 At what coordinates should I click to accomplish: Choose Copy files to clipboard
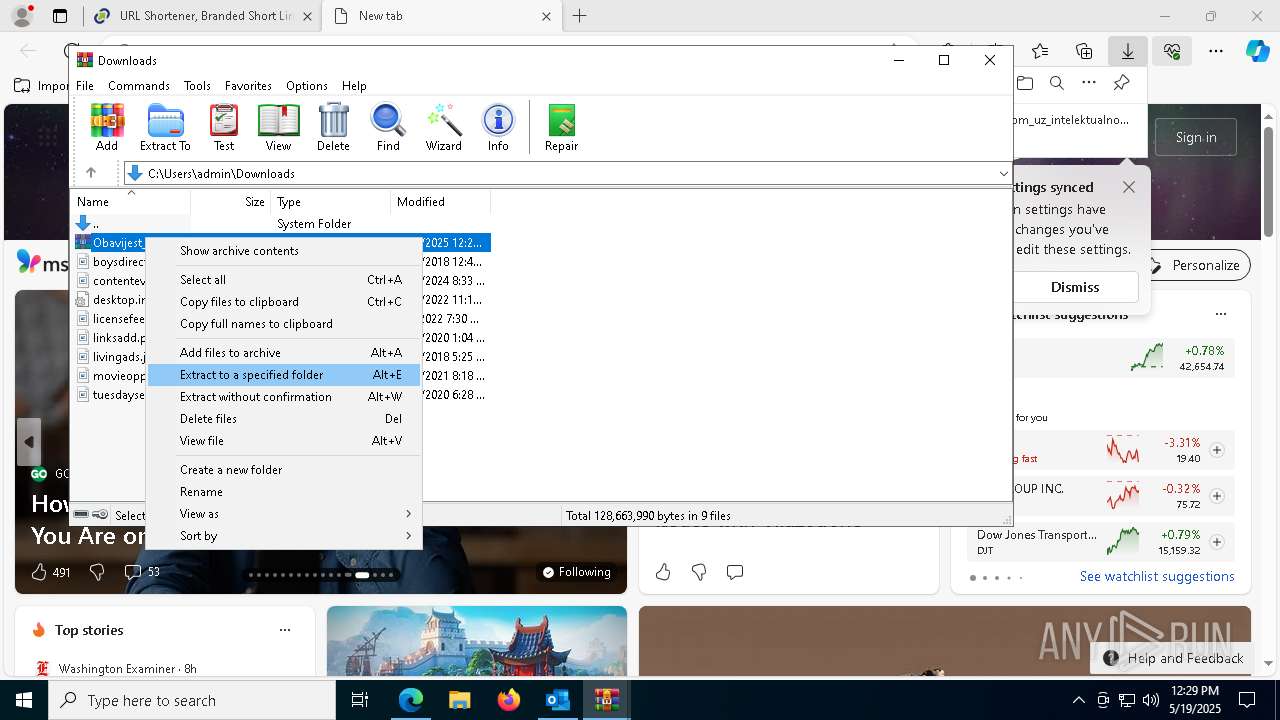point(284,302)
